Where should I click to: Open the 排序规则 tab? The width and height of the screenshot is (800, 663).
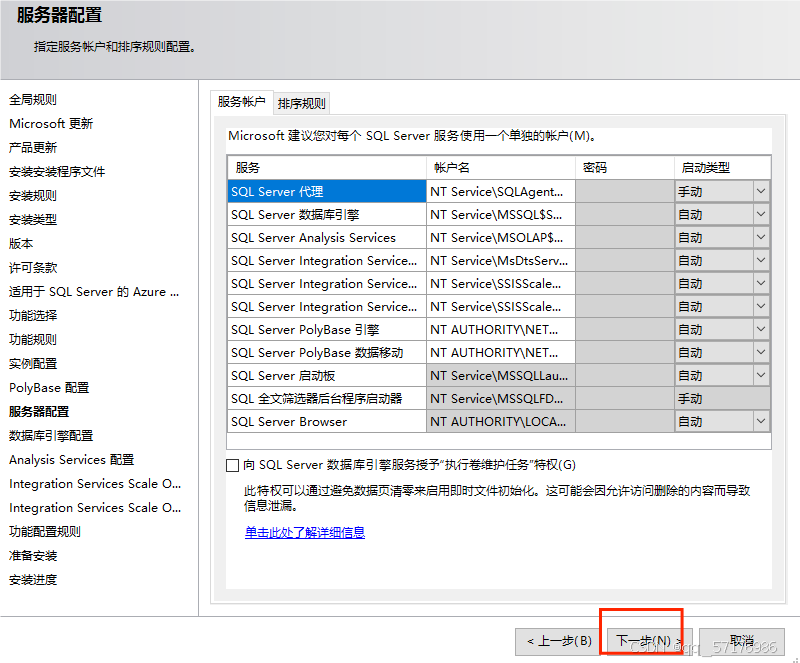pos(302,104)
